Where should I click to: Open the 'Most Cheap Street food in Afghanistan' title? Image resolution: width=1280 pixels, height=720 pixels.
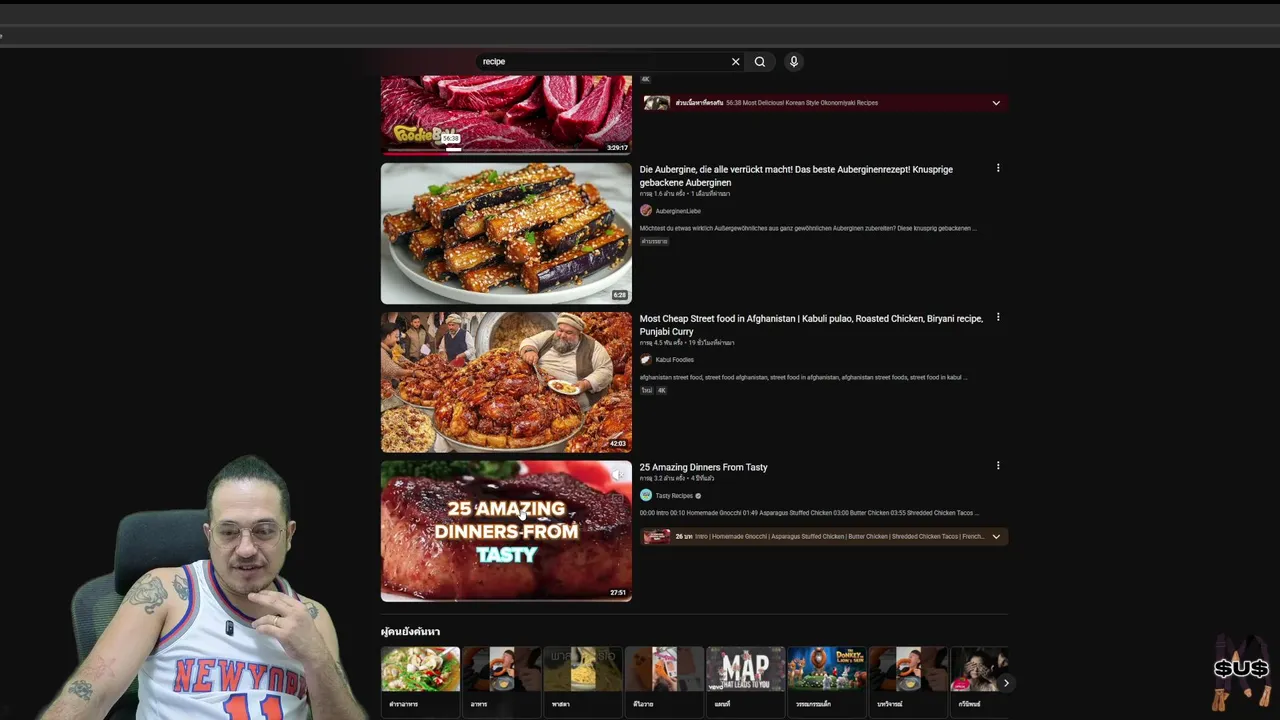coord(811,325)
